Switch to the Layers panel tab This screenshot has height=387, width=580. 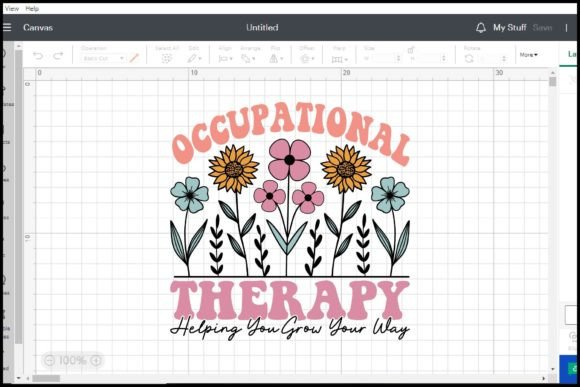[571, 54]
